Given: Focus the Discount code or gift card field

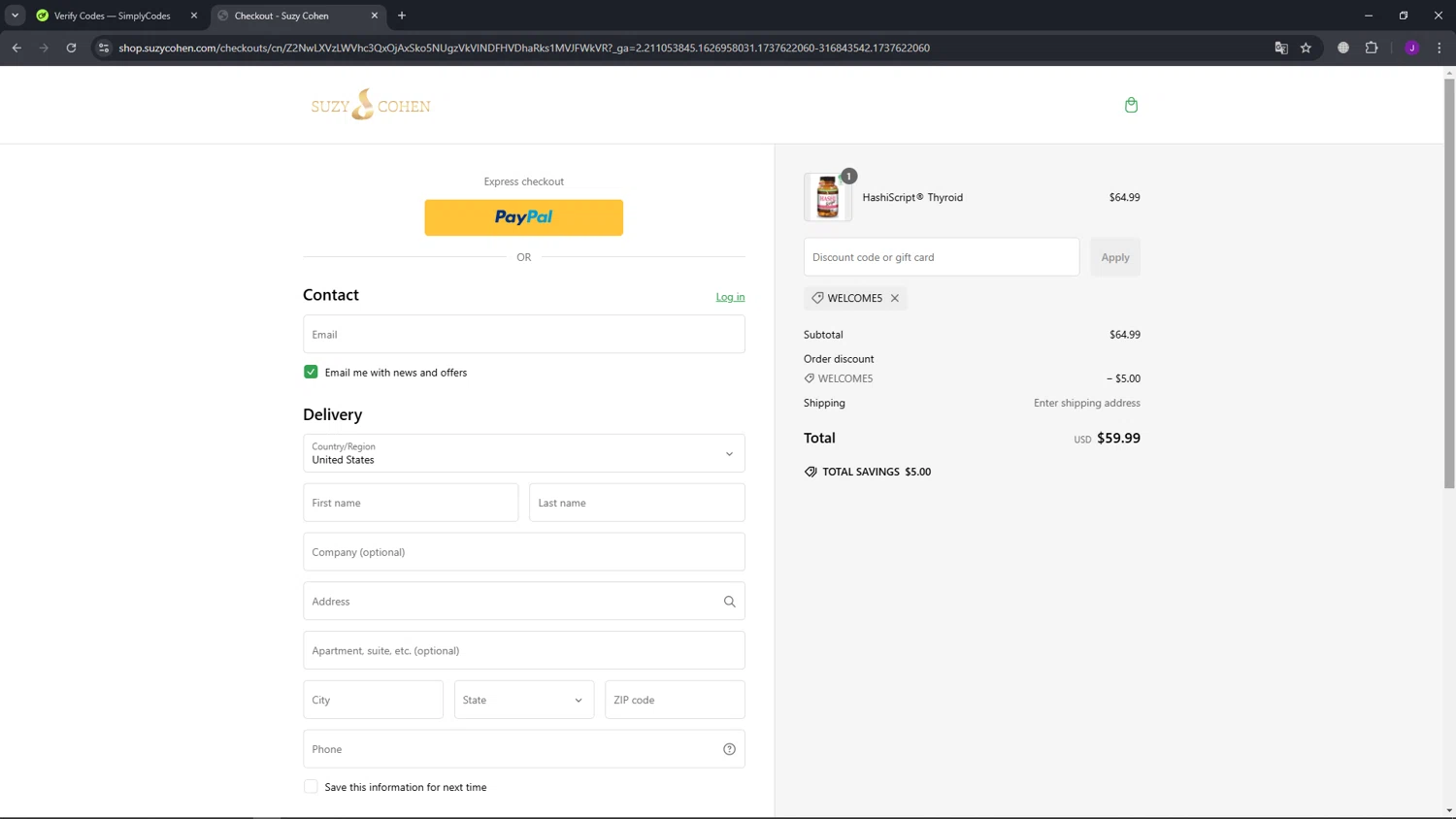Looking at the screenshot, I should click(942, 257).
